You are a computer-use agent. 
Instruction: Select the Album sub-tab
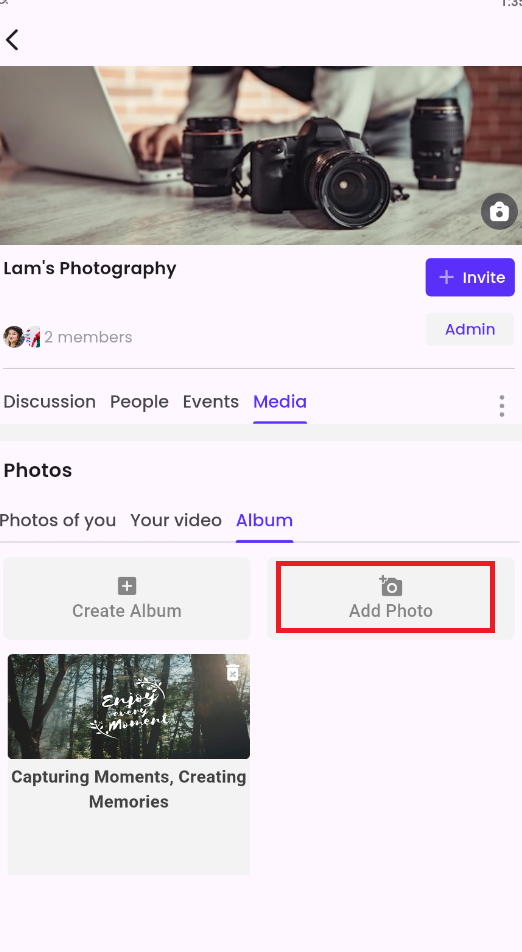(x=265, y=520)
